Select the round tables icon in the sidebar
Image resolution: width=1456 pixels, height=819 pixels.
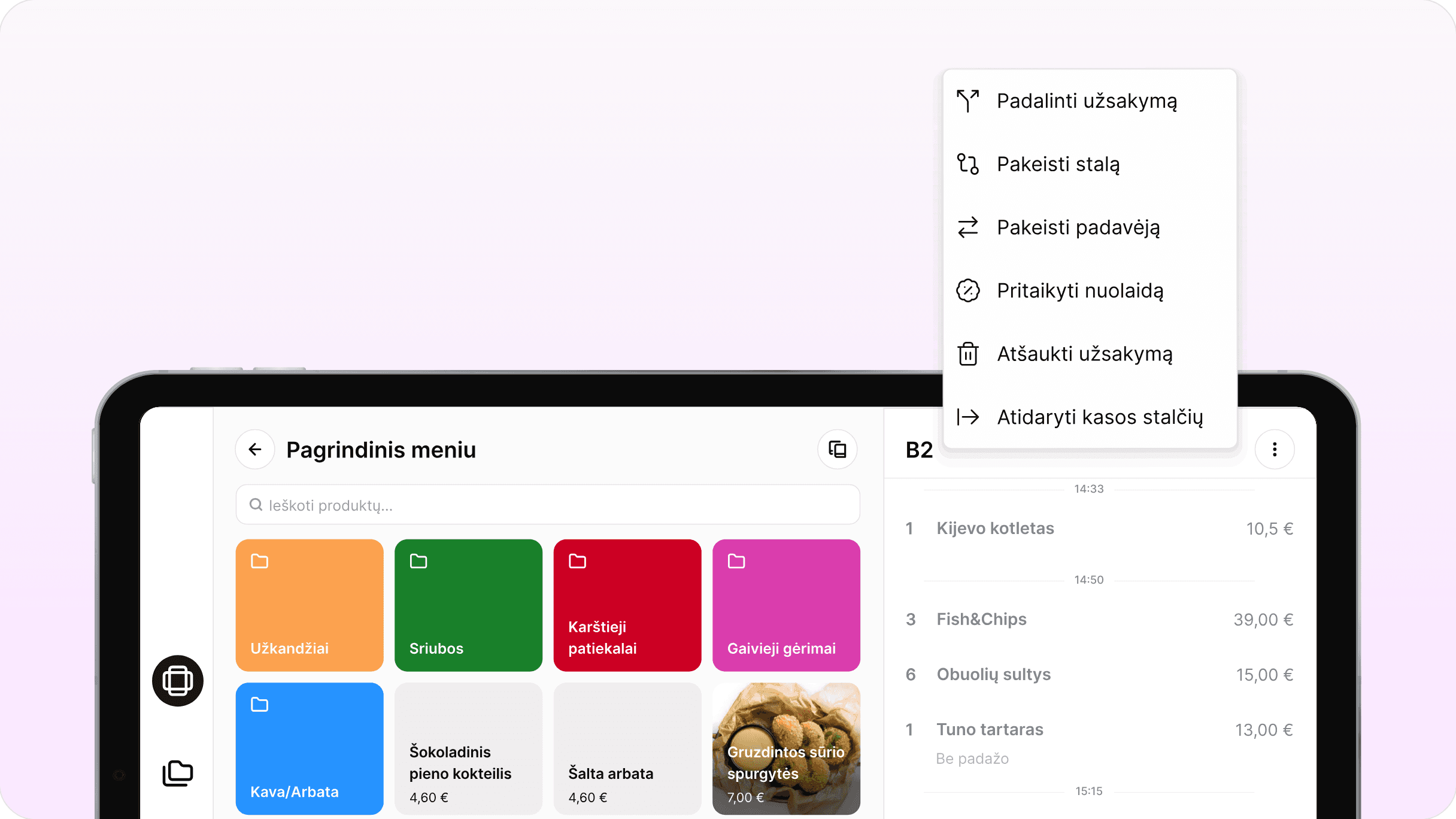pyautogui.click(x=178, y=681)
